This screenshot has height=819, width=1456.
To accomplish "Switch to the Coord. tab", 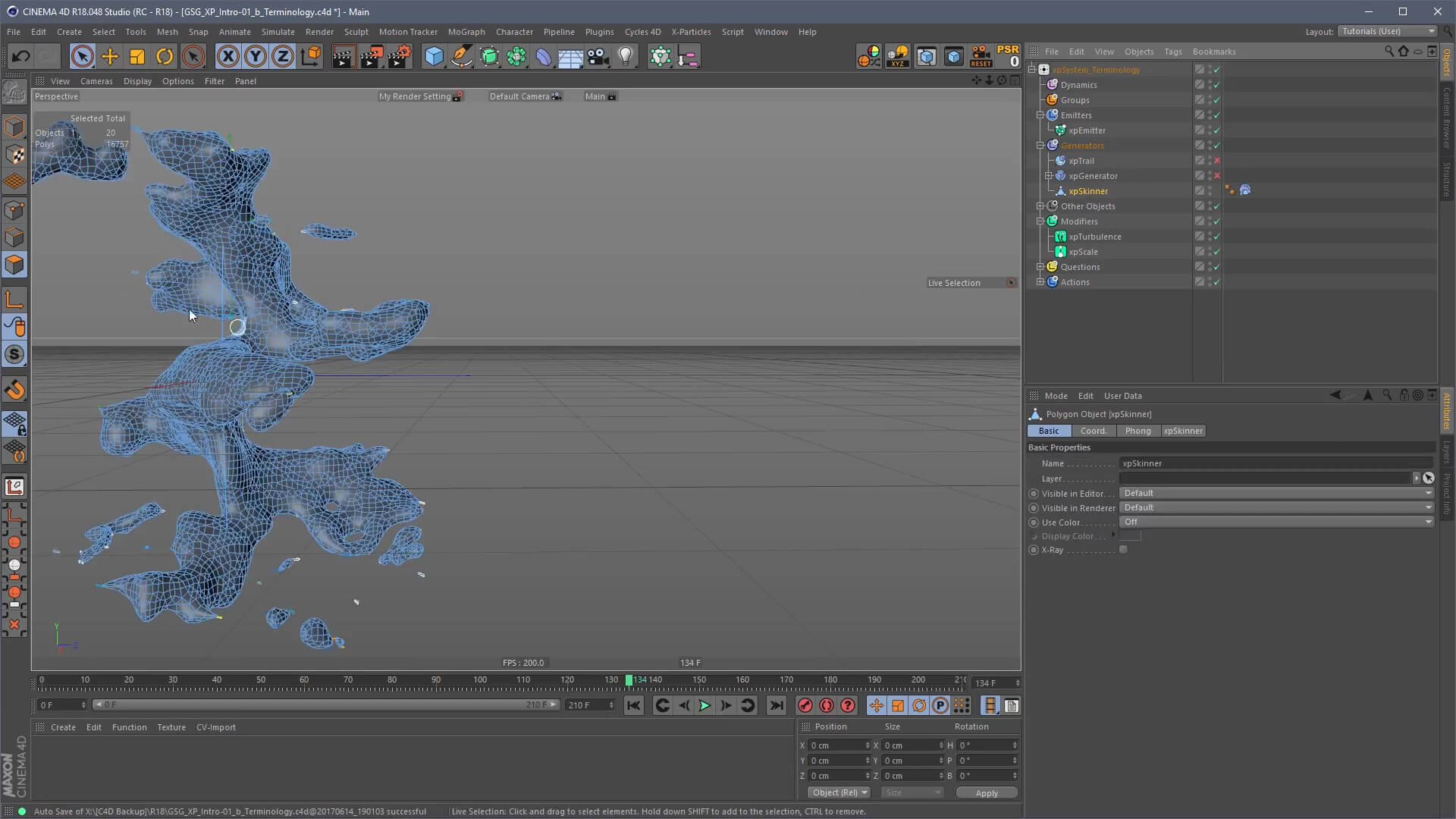I will coord(1093,431).
